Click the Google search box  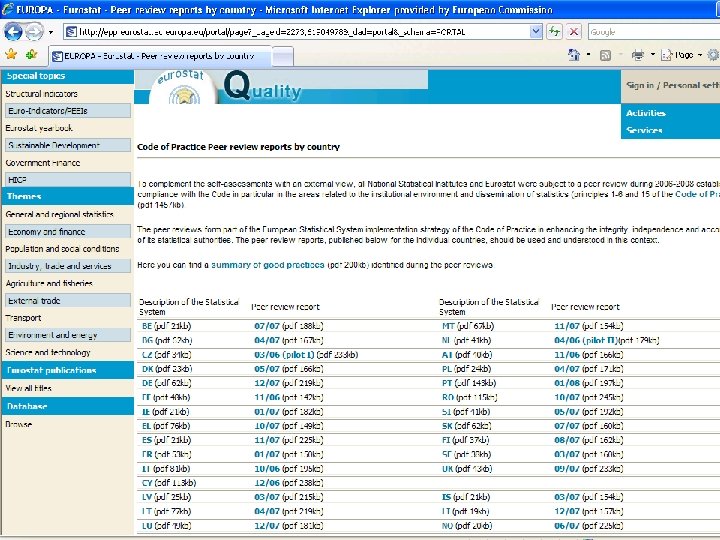click(653, 32)
